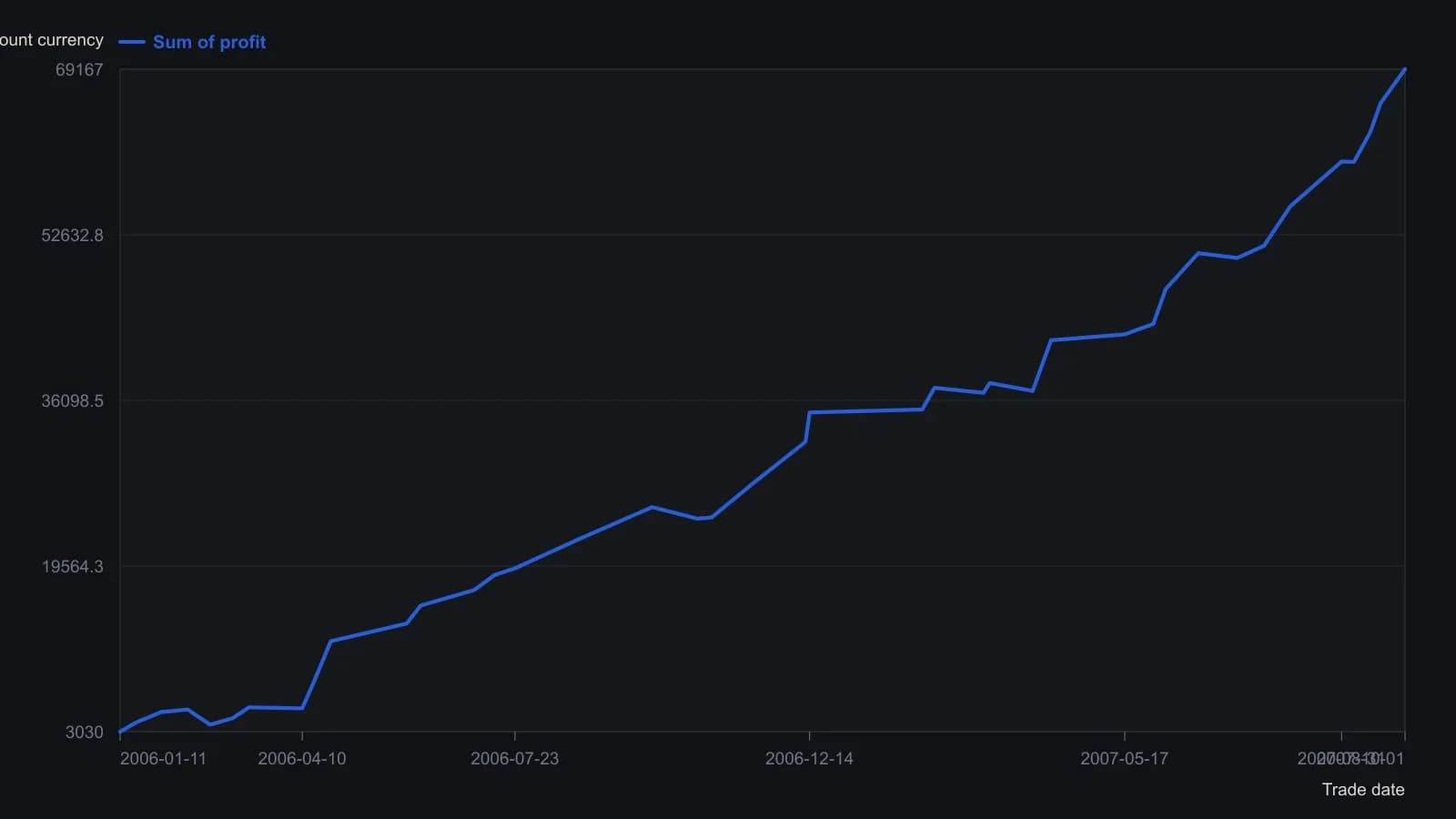Screen dimensions: 1456x819
Task: Click the x-axis date 2006-01-11
Action: [x=163, y=758]
